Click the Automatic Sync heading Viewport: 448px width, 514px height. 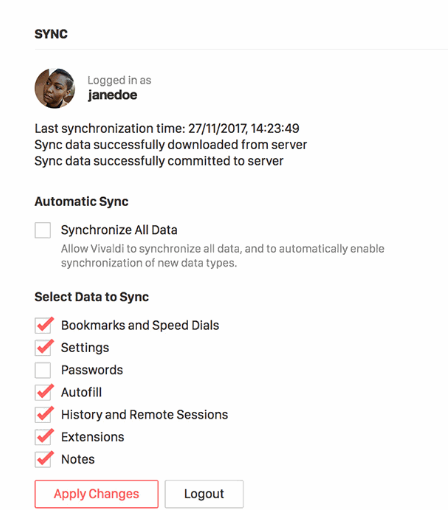(81, 202)
